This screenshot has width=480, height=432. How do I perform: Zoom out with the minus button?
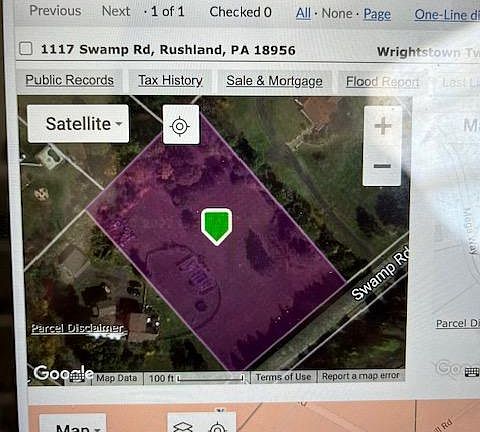[x=382, y=166]
